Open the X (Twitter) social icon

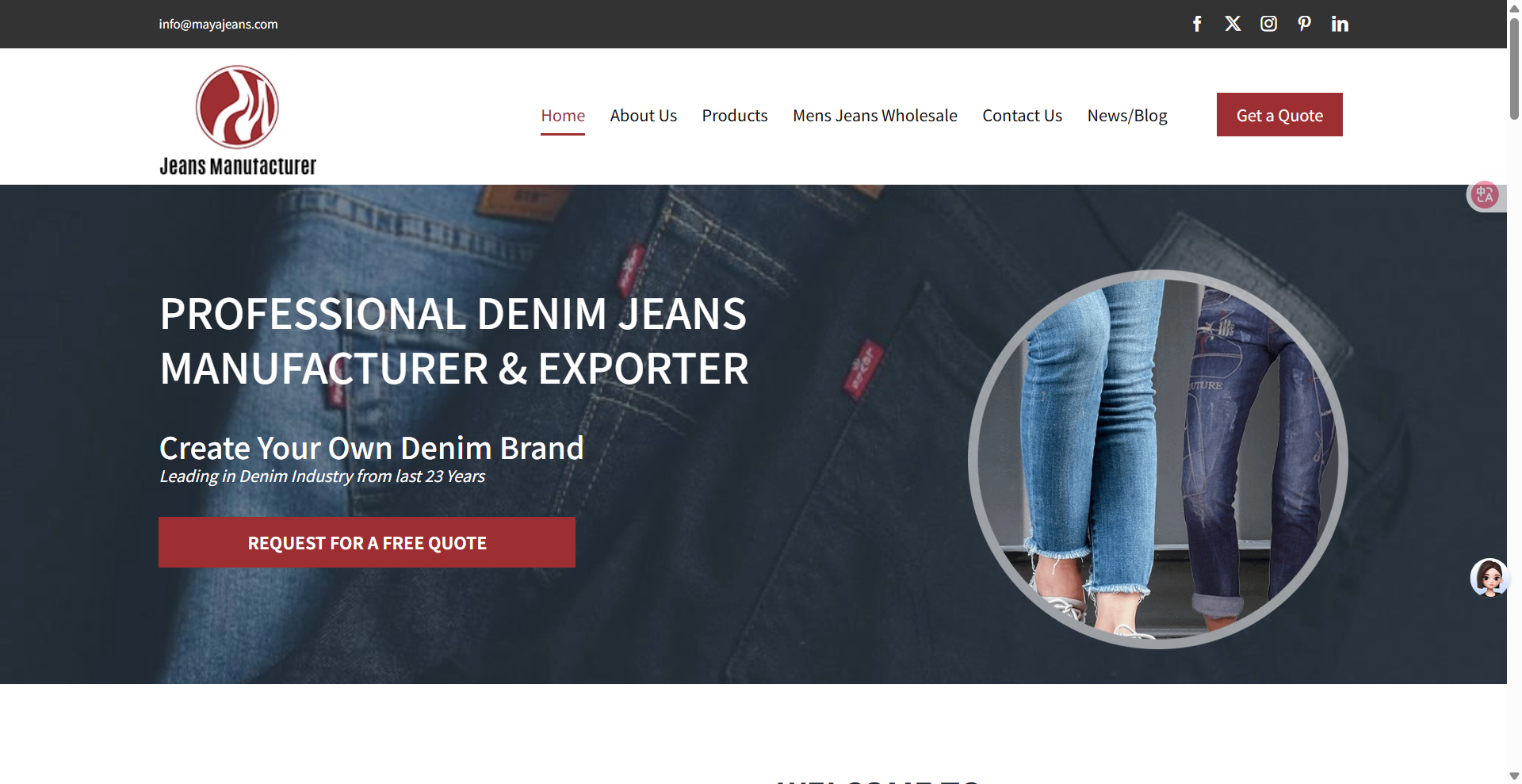pyautogui.click(x=1233, y=24)
